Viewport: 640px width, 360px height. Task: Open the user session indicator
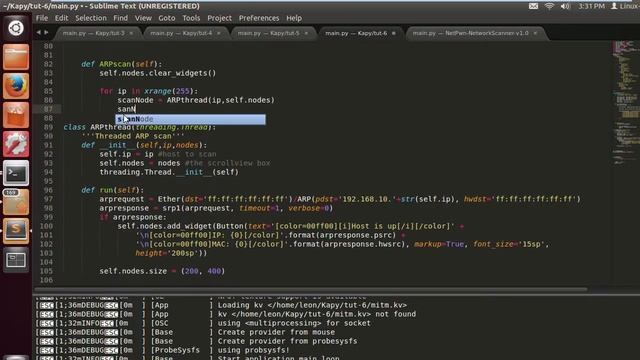625,6
